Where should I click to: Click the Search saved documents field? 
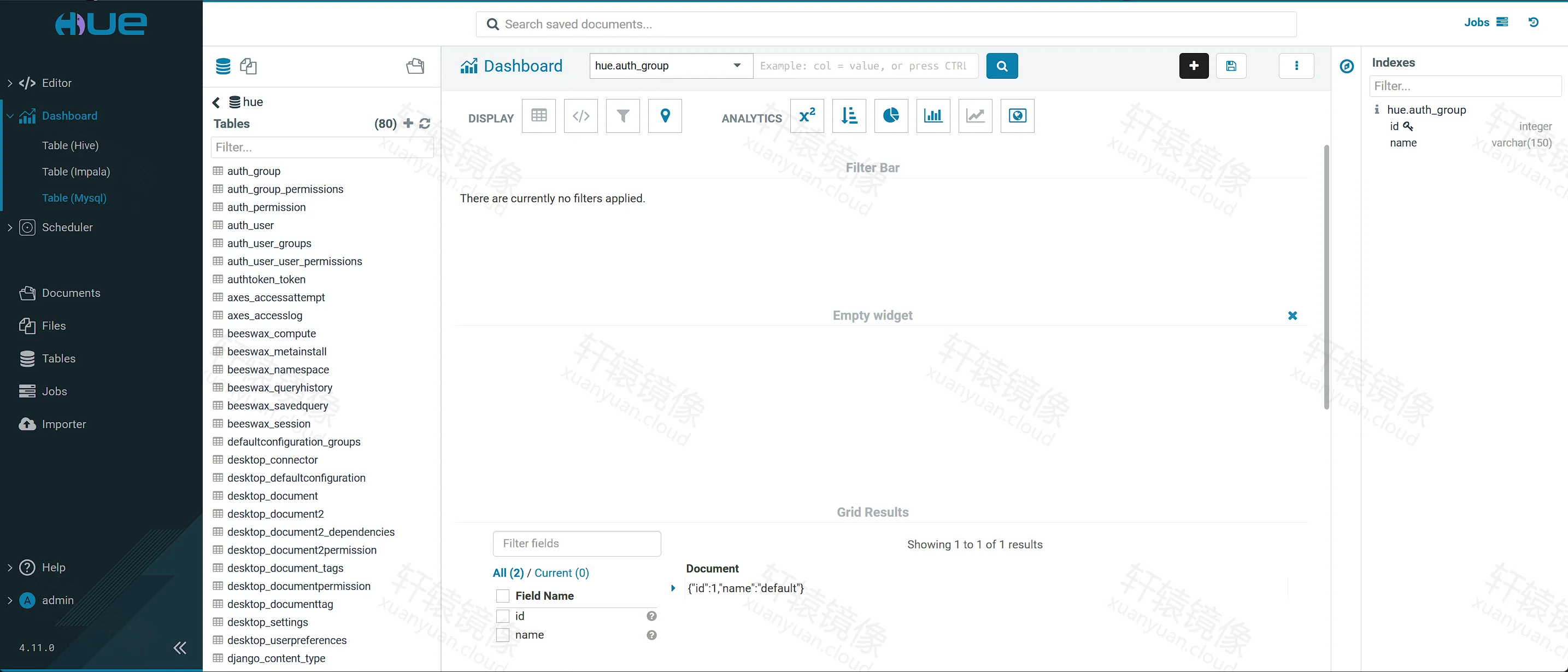885,25
